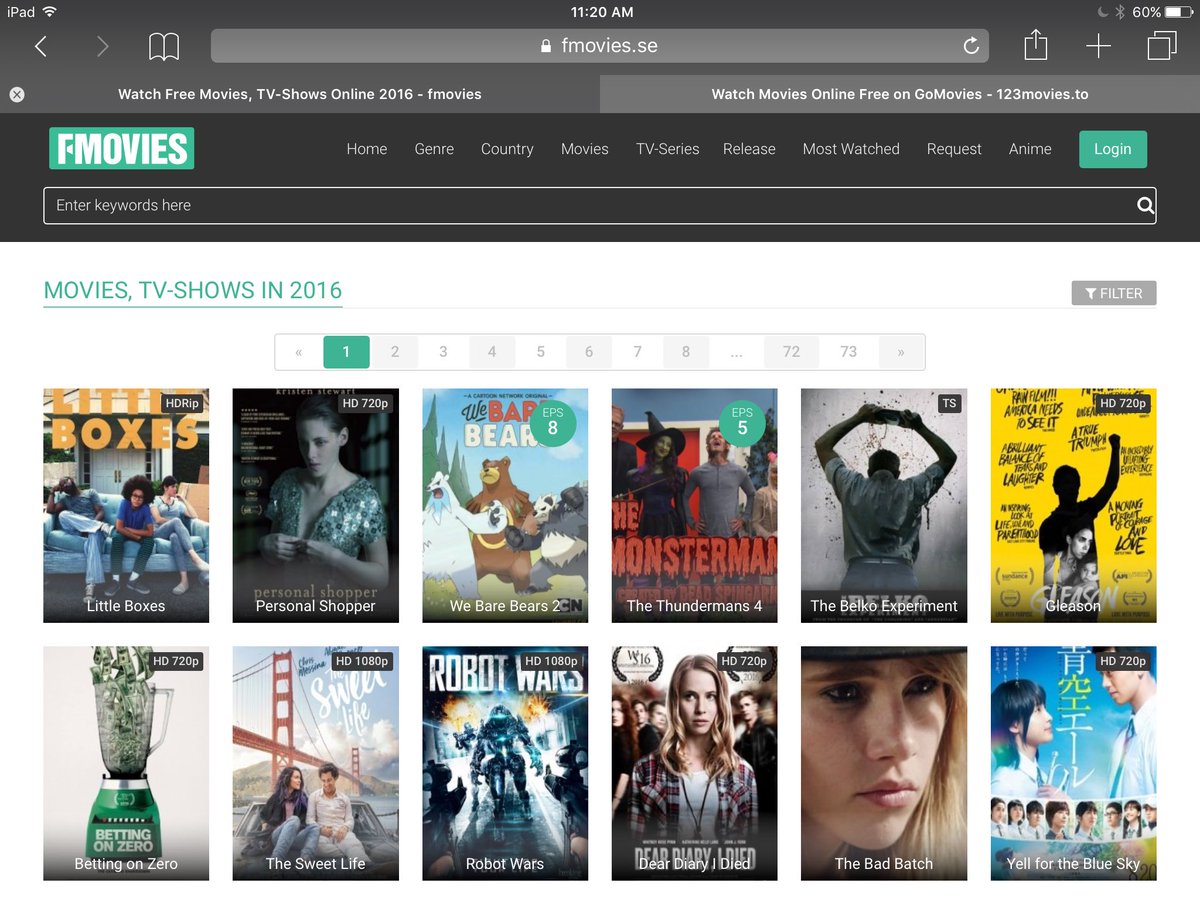Screen dimensions: 1200x900
Task: Show all open tabs overview icon
Action: coord(1162,46)
